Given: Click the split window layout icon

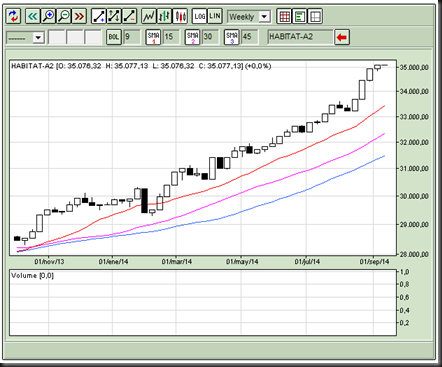Looking at the screenshot, I should click(315, 16).
